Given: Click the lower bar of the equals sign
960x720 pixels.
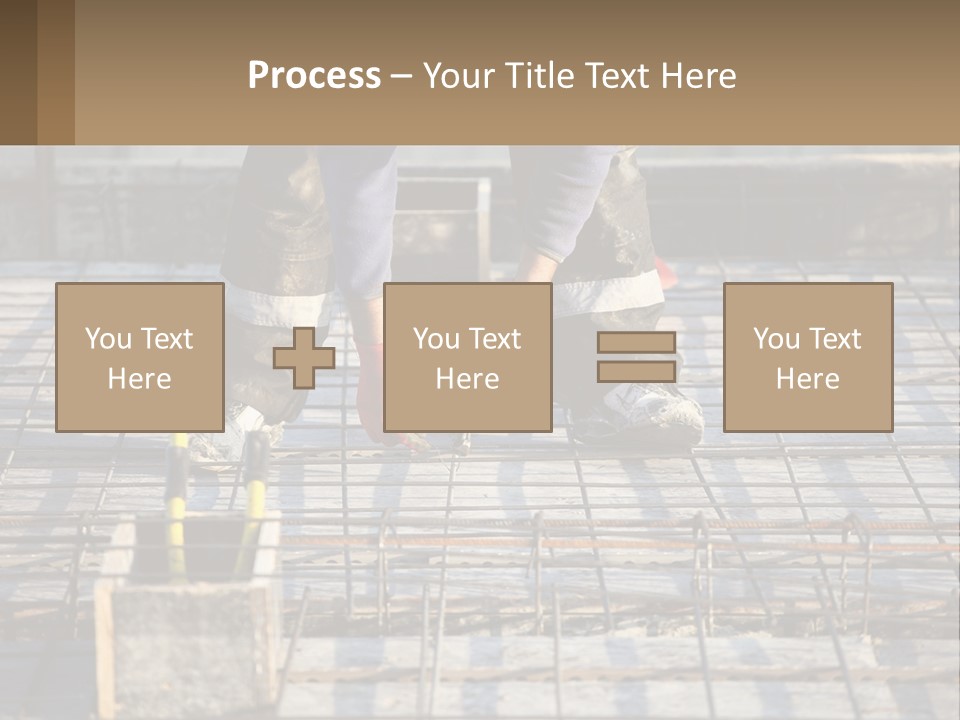Looking at the screenshot, I should [636, 371].
